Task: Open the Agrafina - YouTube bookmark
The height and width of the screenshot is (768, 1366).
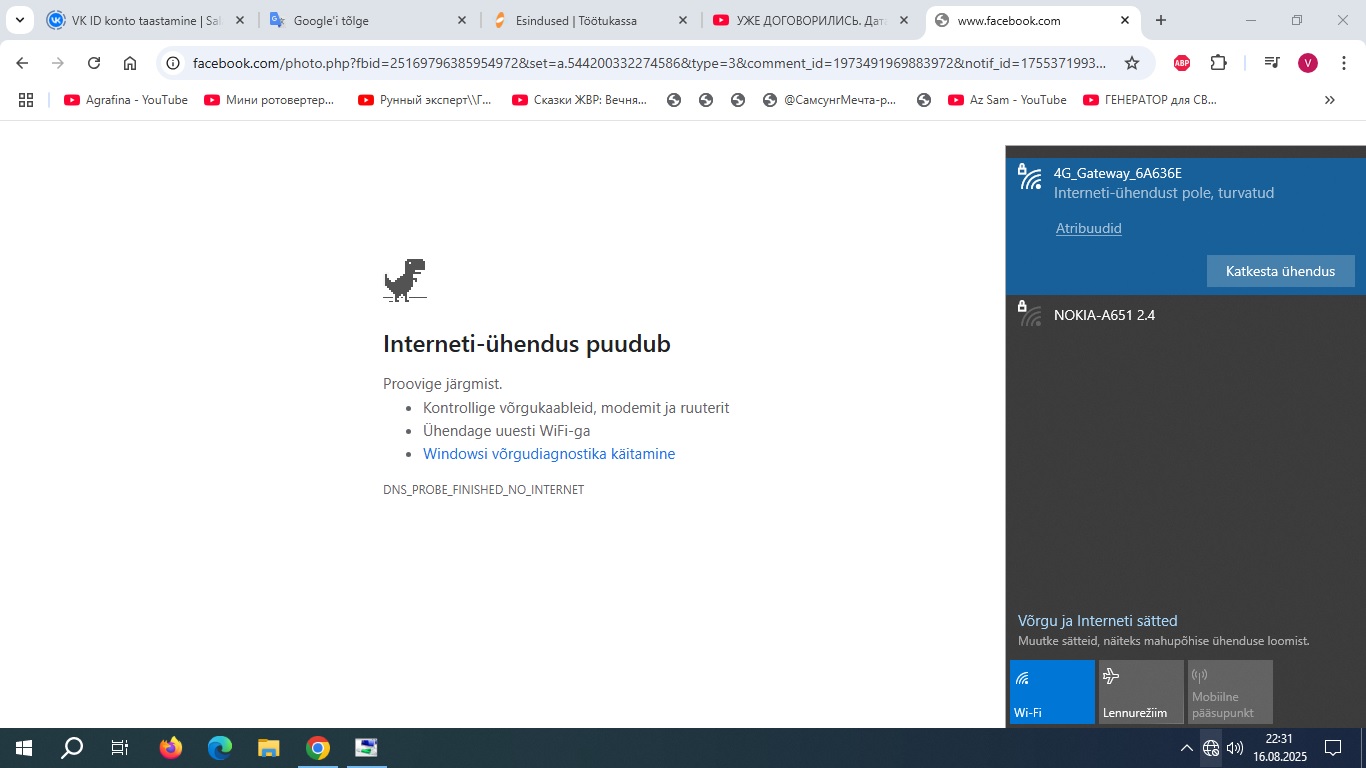Action: tap(126, 100)
